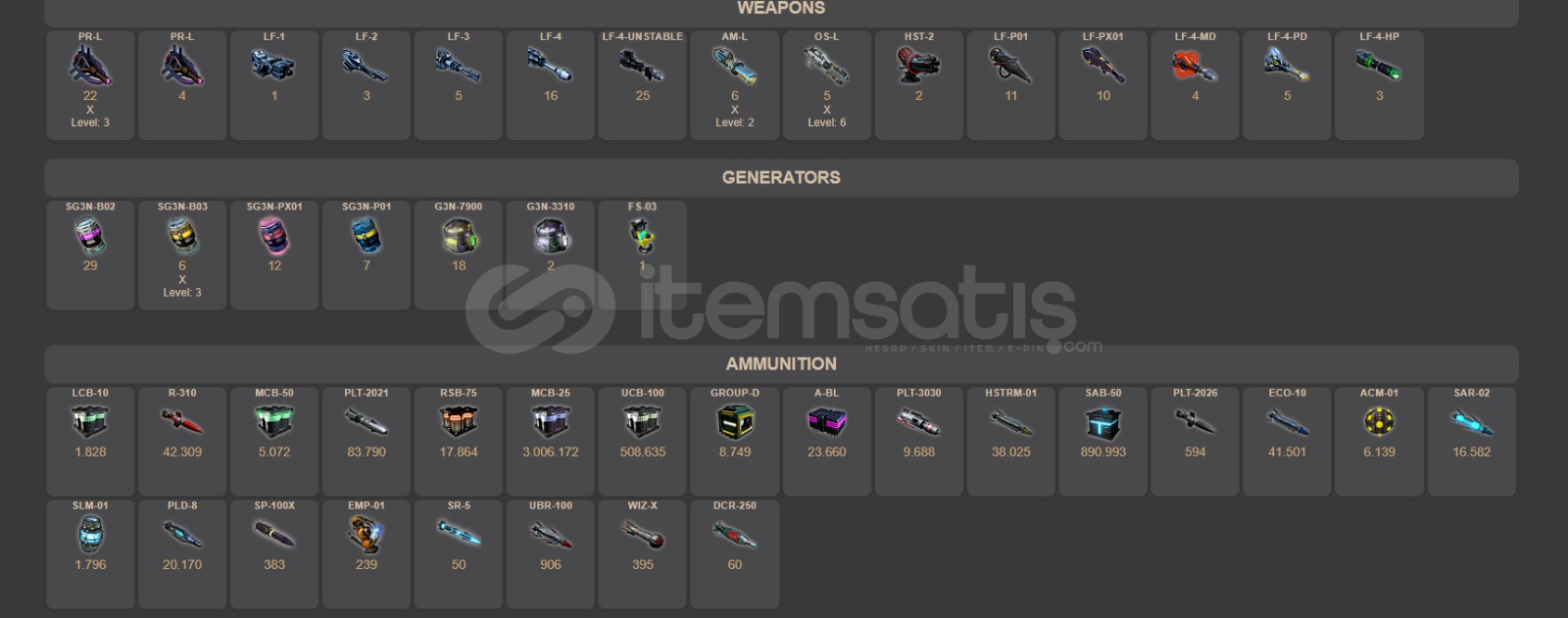Choose the EMP-01 item icon
This screenshot has height=618, width=1568.
pos(367,535)
